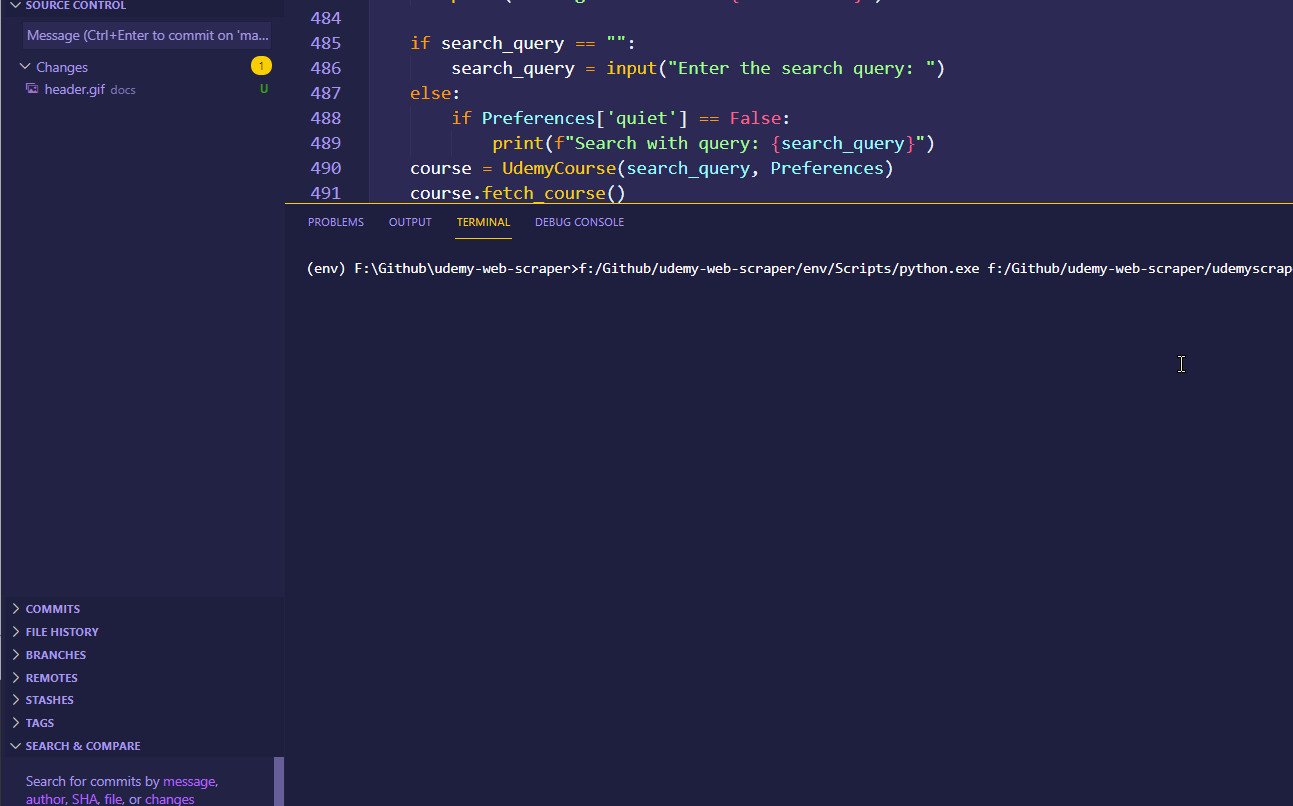Screen dimensions: 1293x806
Task: Collapse the Source Control section header
Action: pyautogui.click(x=75, y=6)
